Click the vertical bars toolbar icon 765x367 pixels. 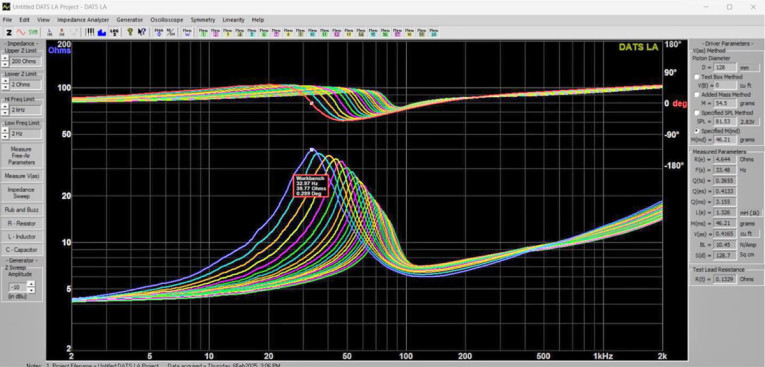(x=90, y=32)
